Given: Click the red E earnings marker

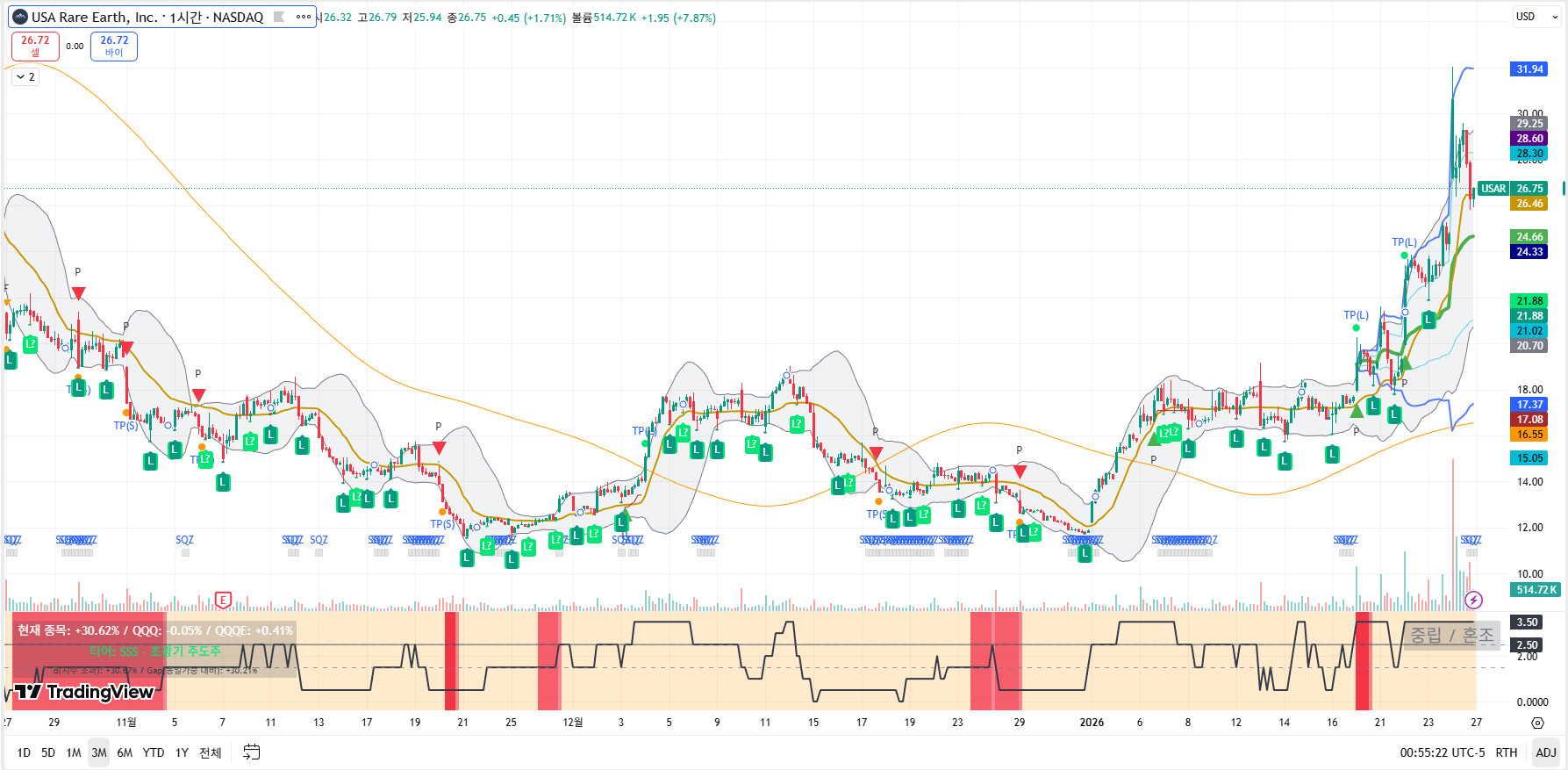Looking at the screenshot, I should (223, 601).
